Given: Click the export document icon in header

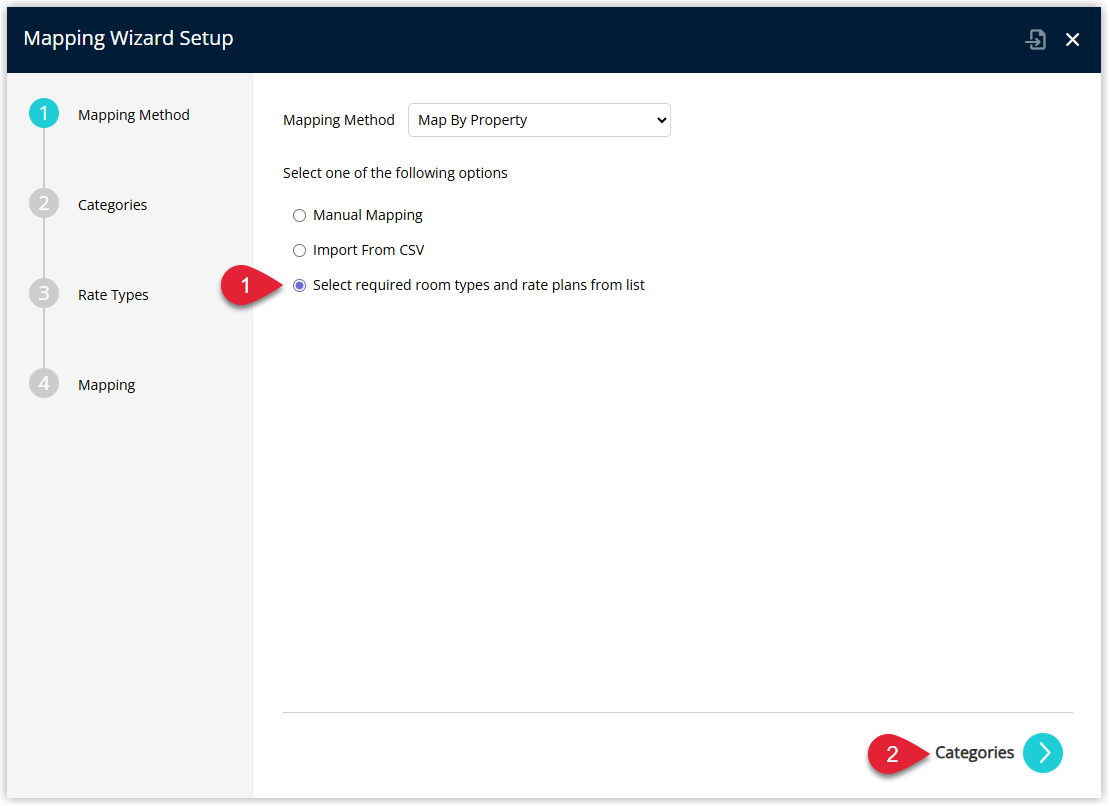Looking at the screenshot, I should 1035,40.
